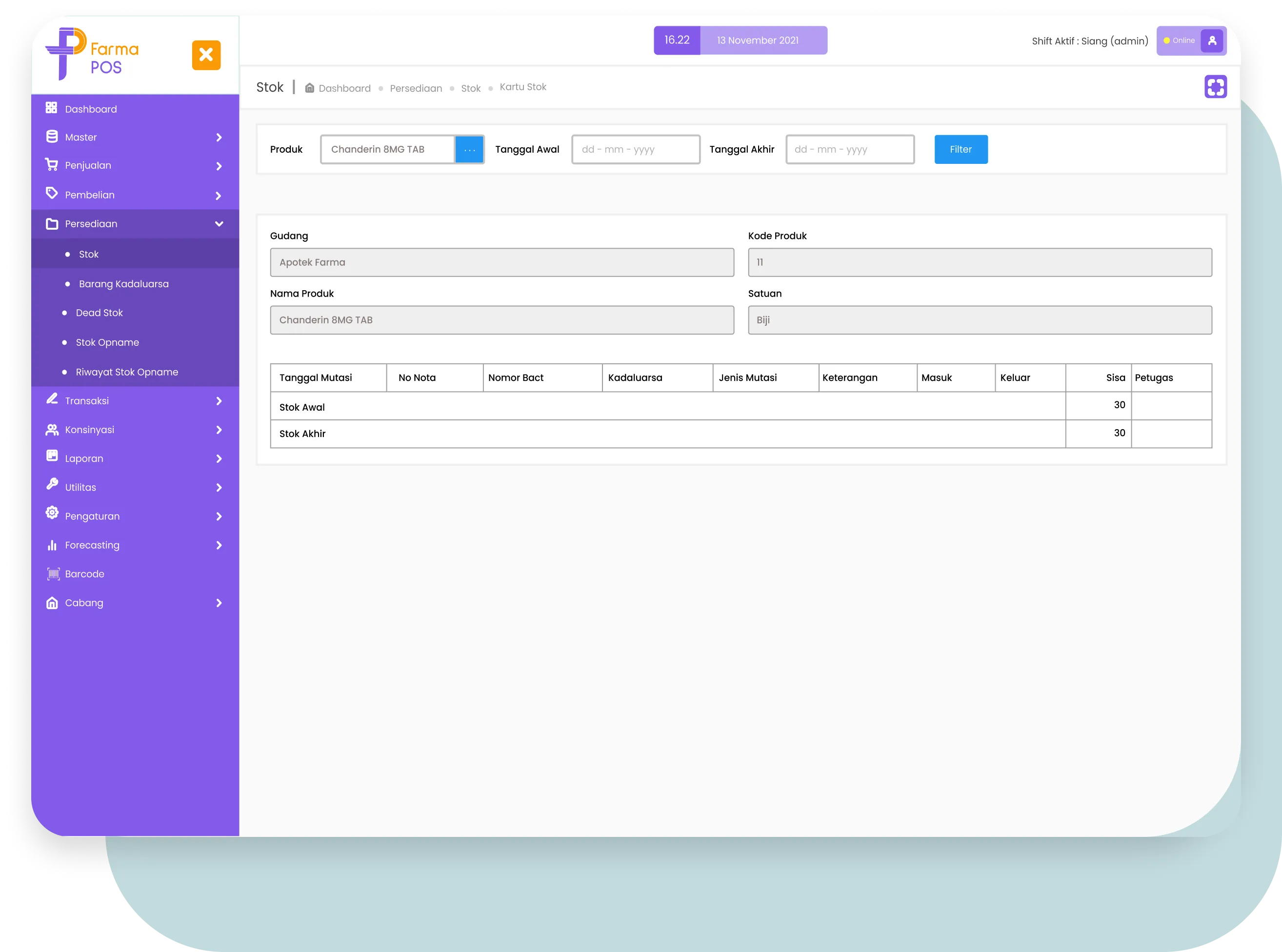Image resolution: width=1282 pixels, height=952 pixels.
Task: Click the Tanggal Awal date field
Action: [636, 149]
